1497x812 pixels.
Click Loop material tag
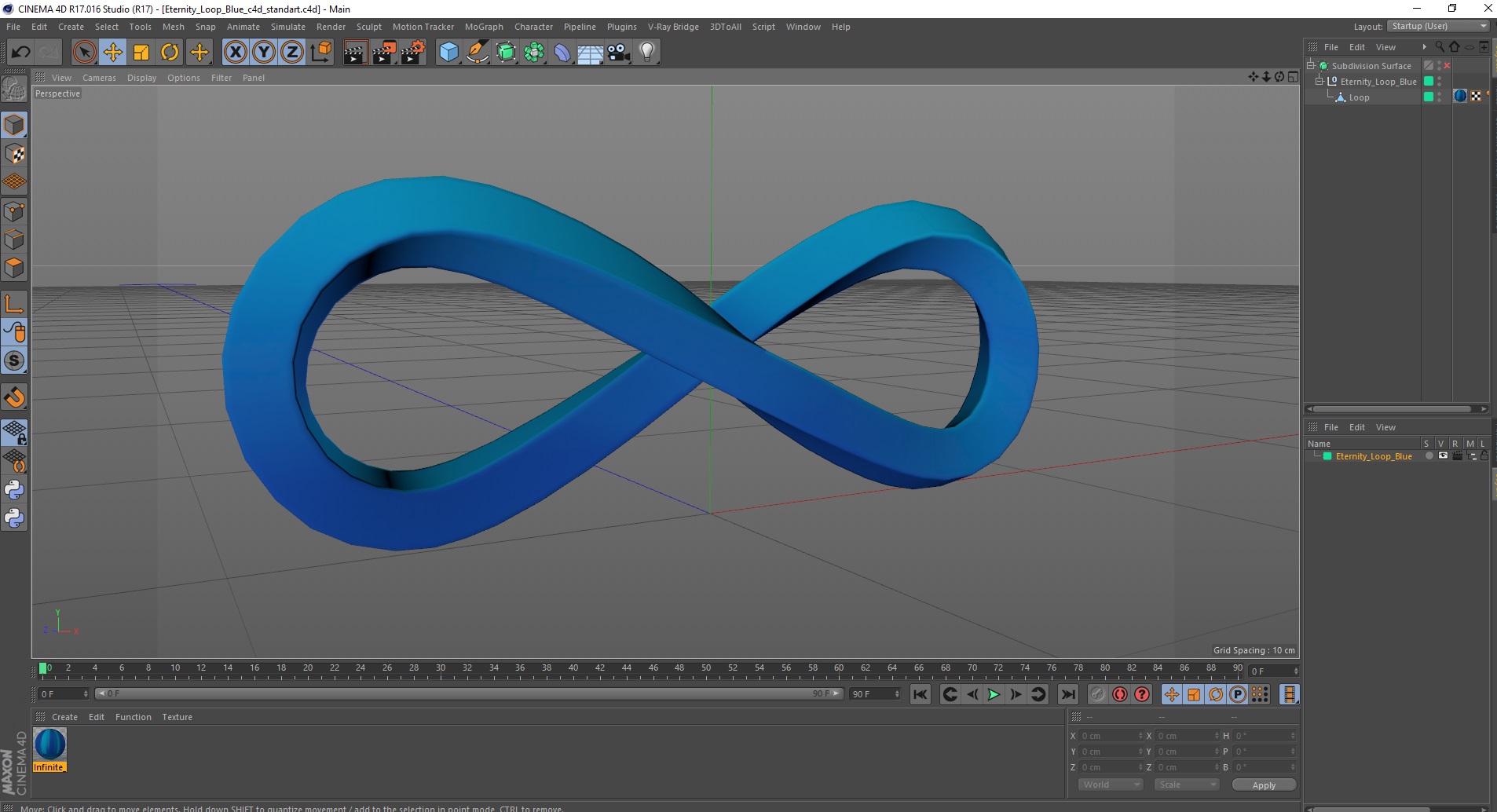(1460, 96)
